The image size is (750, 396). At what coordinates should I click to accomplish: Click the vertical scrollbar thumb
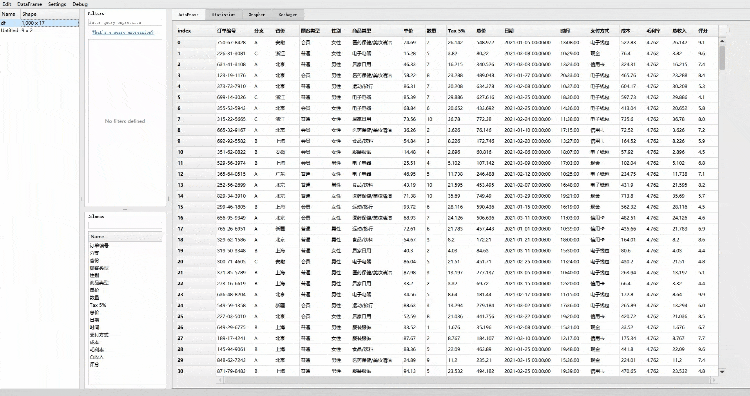[x=722, y=57]
